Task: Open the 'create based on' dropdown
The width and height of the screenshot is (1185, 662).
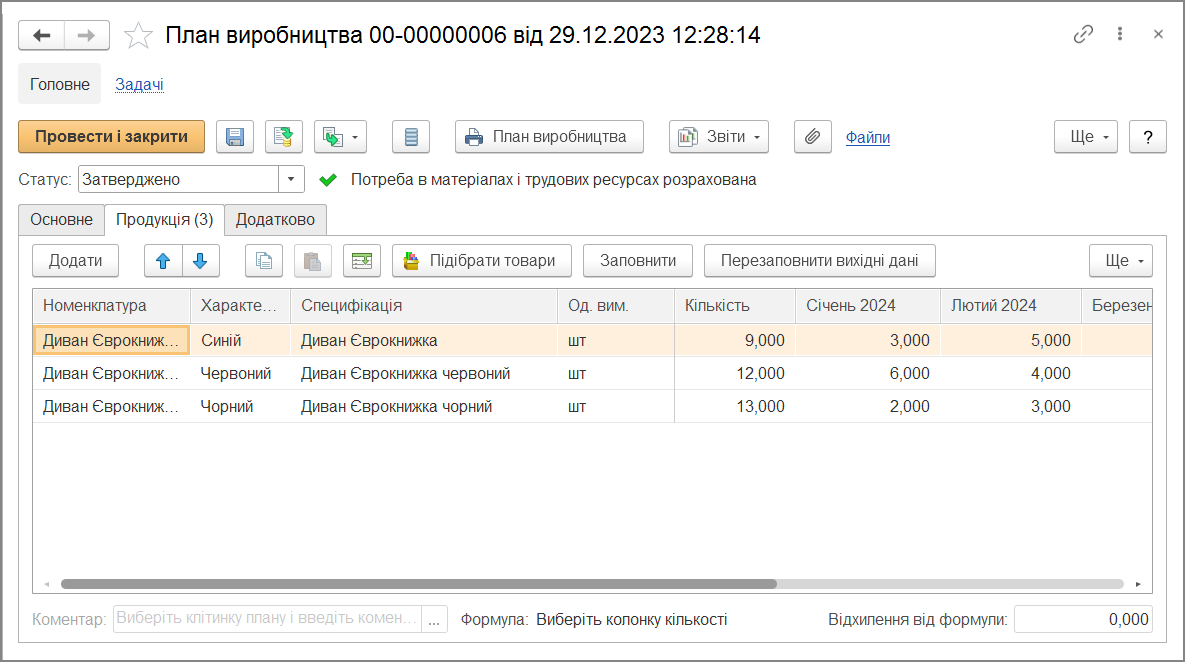Action: [340, 137]
